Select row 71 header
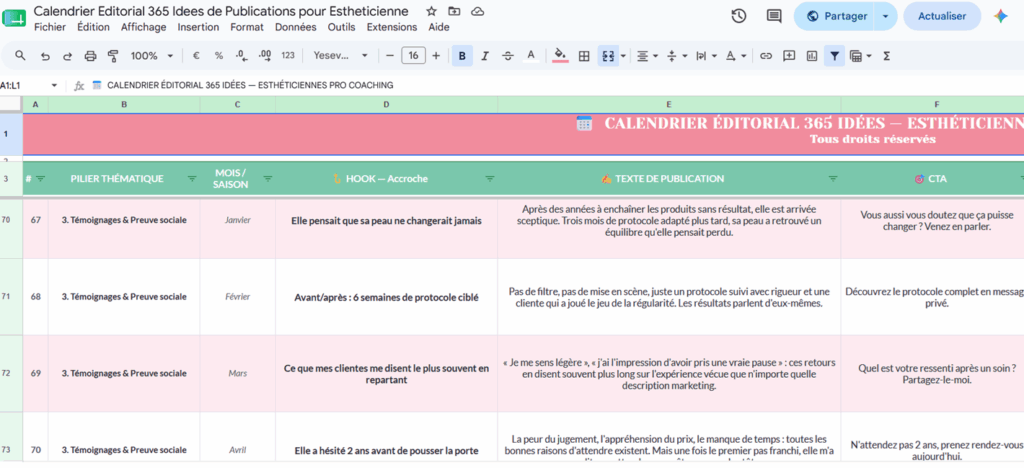This screenshot has width=1024, height=468. [11, 297]
